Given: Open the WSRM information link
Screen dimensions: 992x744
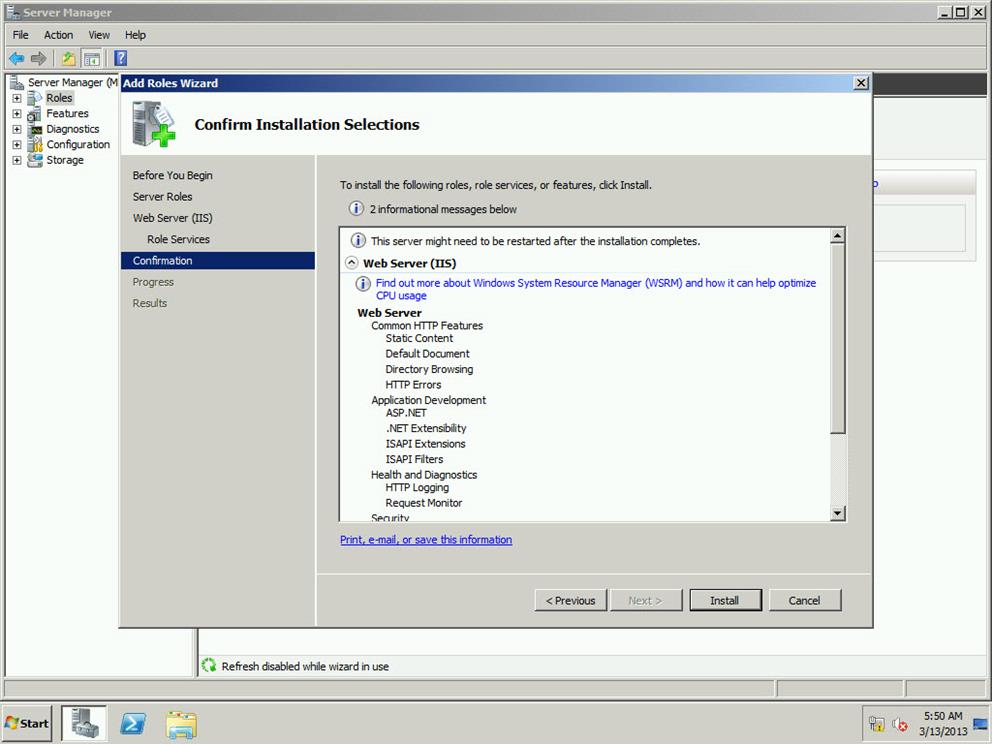Looking at the screenshot, I should point(595,289).
